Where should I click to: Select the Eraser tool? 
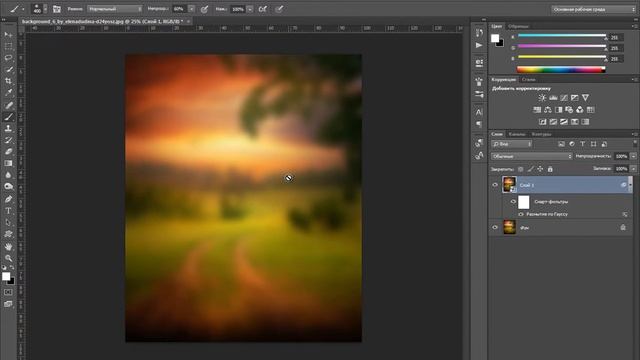[8, 151]
